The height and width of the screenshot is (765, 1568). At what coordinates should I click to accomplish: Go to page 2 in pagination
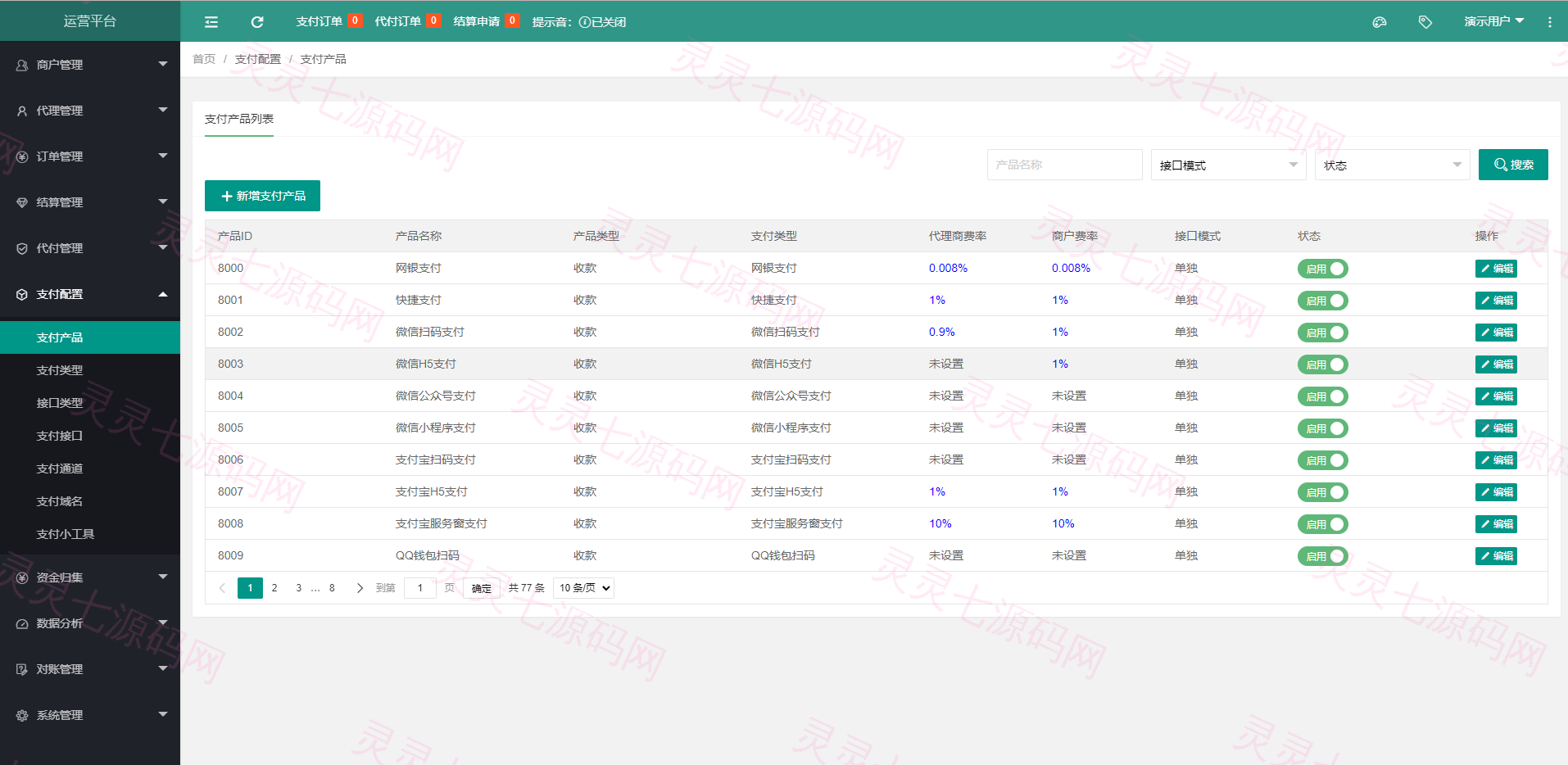point(274,588)
